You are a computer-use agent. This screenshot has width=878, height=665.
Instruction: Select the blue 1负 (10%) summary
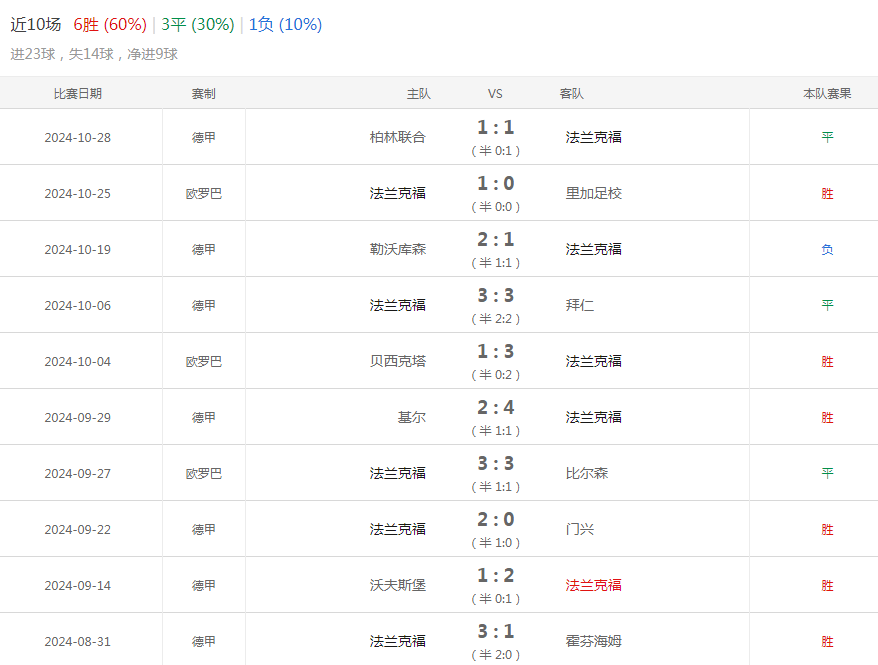[x=285, y=24]
